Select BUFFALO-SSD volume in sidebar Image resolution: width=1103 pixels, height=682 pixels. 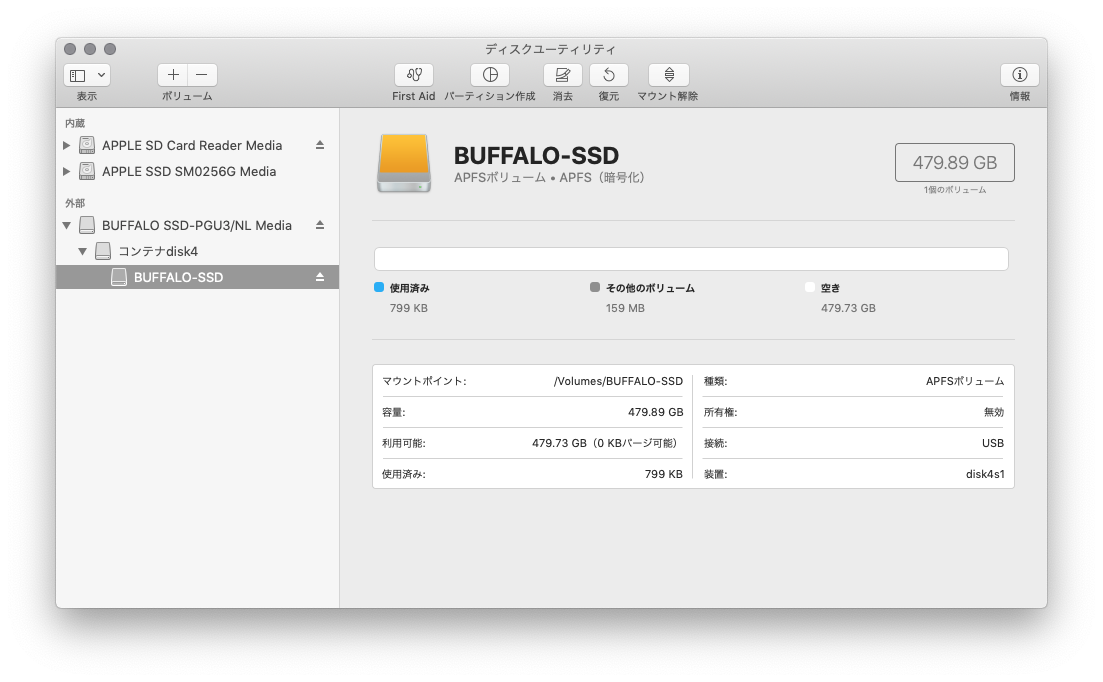pos(198,277)
